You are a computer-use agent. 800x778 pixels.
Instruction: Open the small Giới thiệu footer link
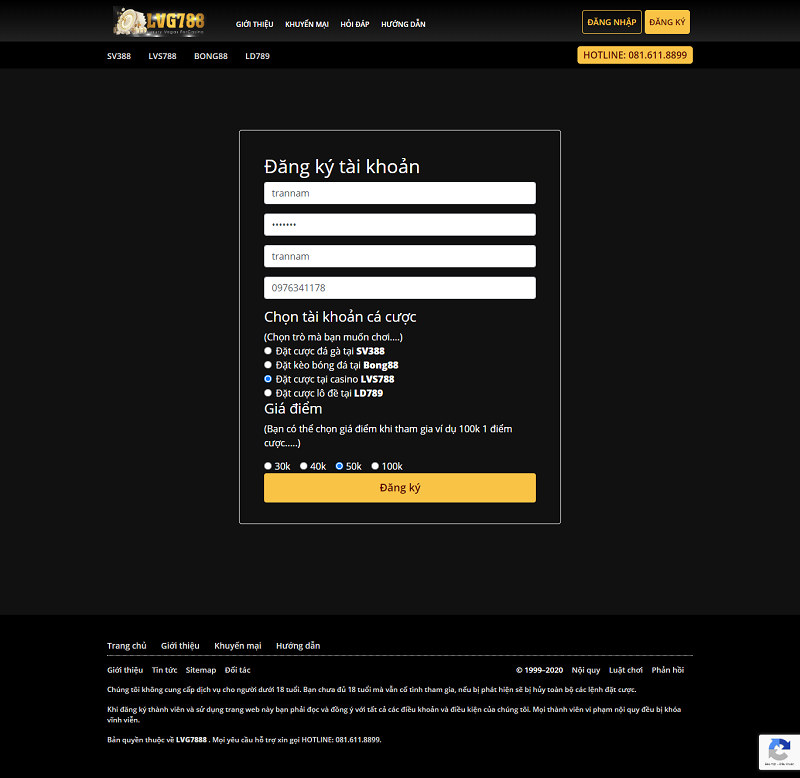(x=125, y=670)
